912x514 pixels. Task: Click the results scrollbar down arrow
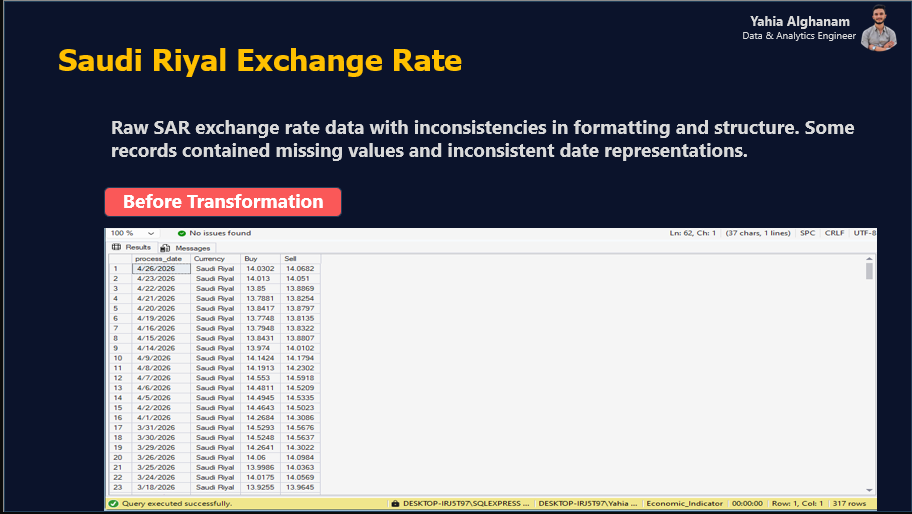[x=870, y=490]
